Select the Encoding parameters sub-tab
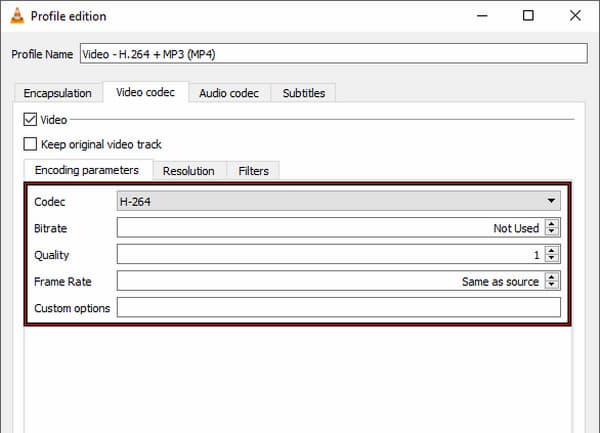The image size is (600, 433). (x=87, y=170)
